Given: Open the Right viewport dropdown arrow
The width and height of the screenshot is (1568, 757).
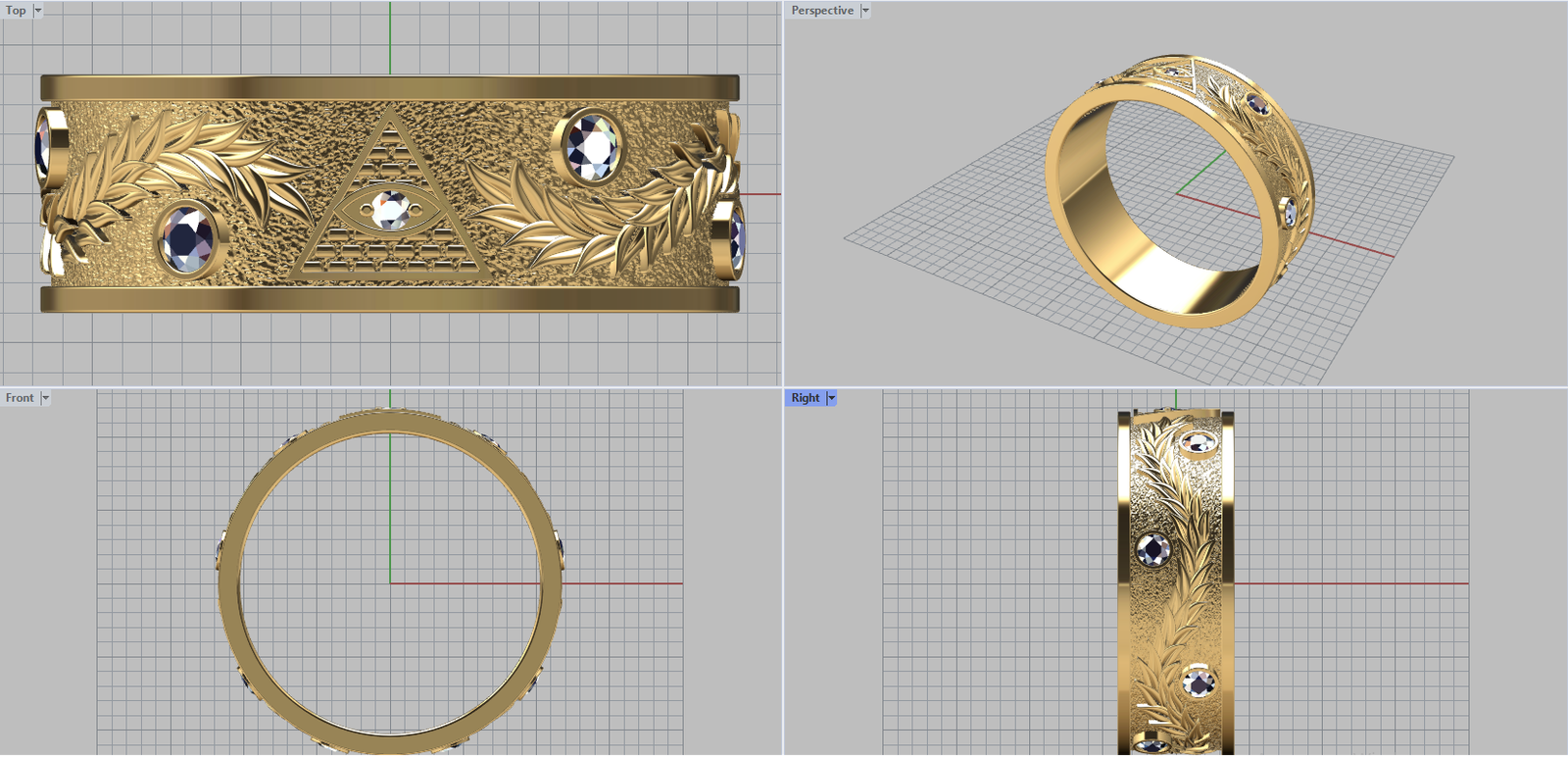Looking at the screenshot, I should click(831, 398).
